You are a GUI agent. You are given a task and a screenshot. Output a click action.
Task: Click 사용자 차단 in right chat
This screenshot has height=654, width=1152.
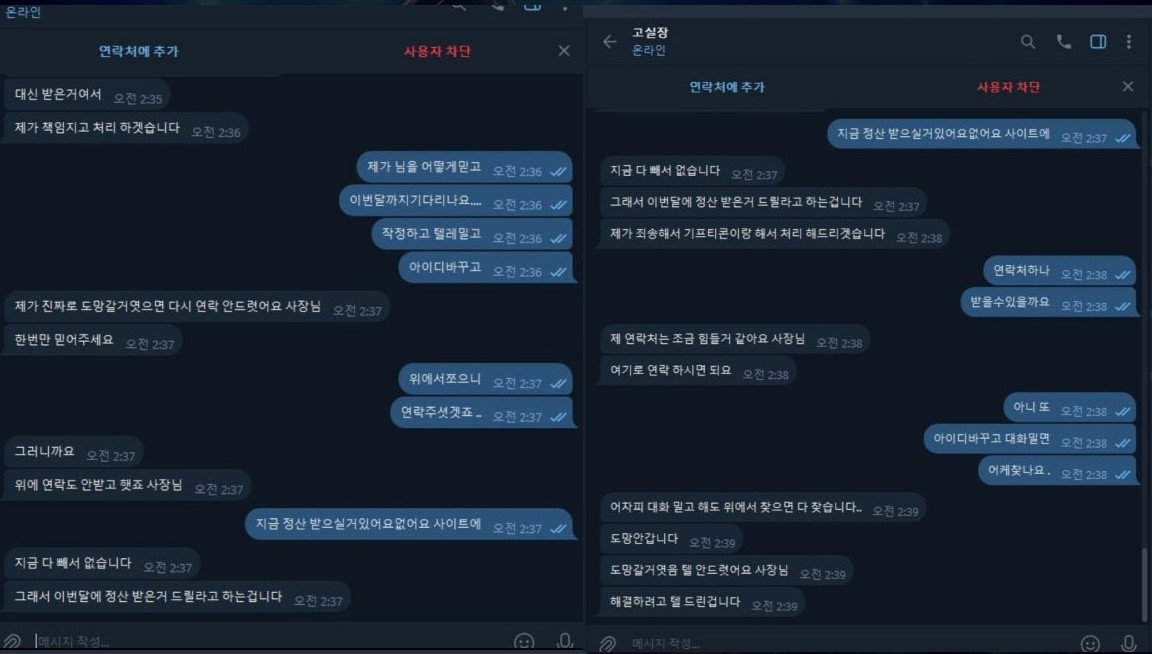pyautogui.click(x=1008, y=87)
